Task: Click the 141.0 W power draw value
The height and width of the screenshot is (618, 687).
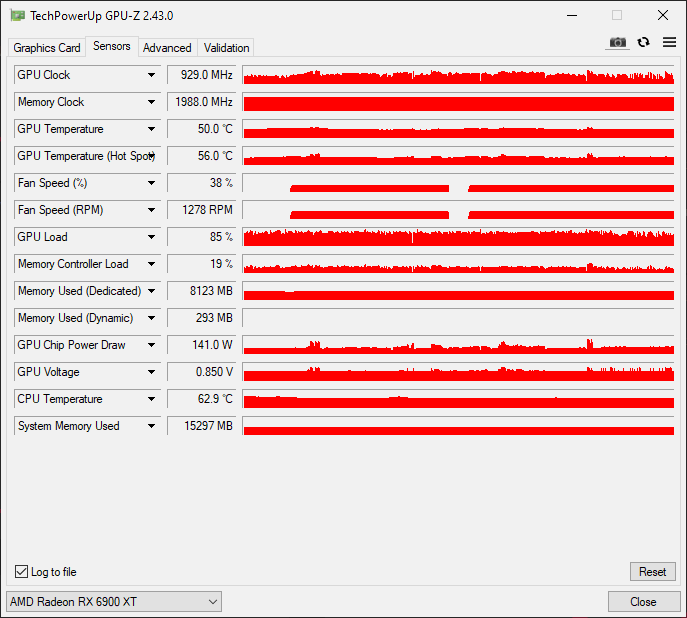Action: coord(202,345)
